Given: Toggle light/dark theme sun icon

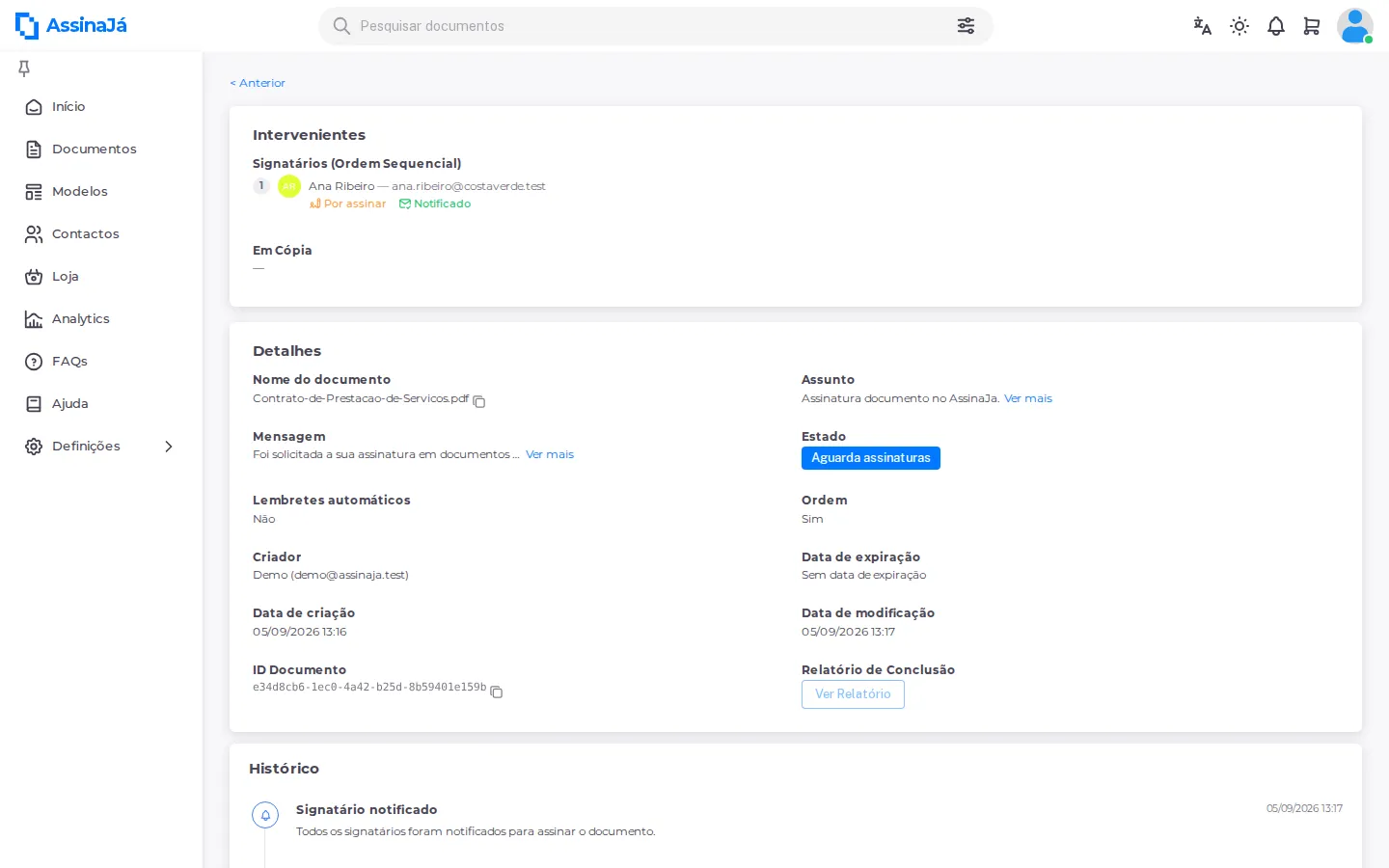Looking at the screenshot, I should pyautogui.click(x=1239, y=26).
